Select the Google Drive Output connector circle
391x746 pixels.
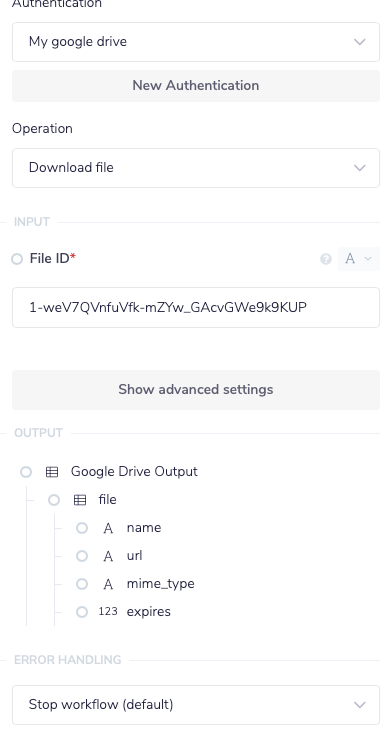pos(26,471)
